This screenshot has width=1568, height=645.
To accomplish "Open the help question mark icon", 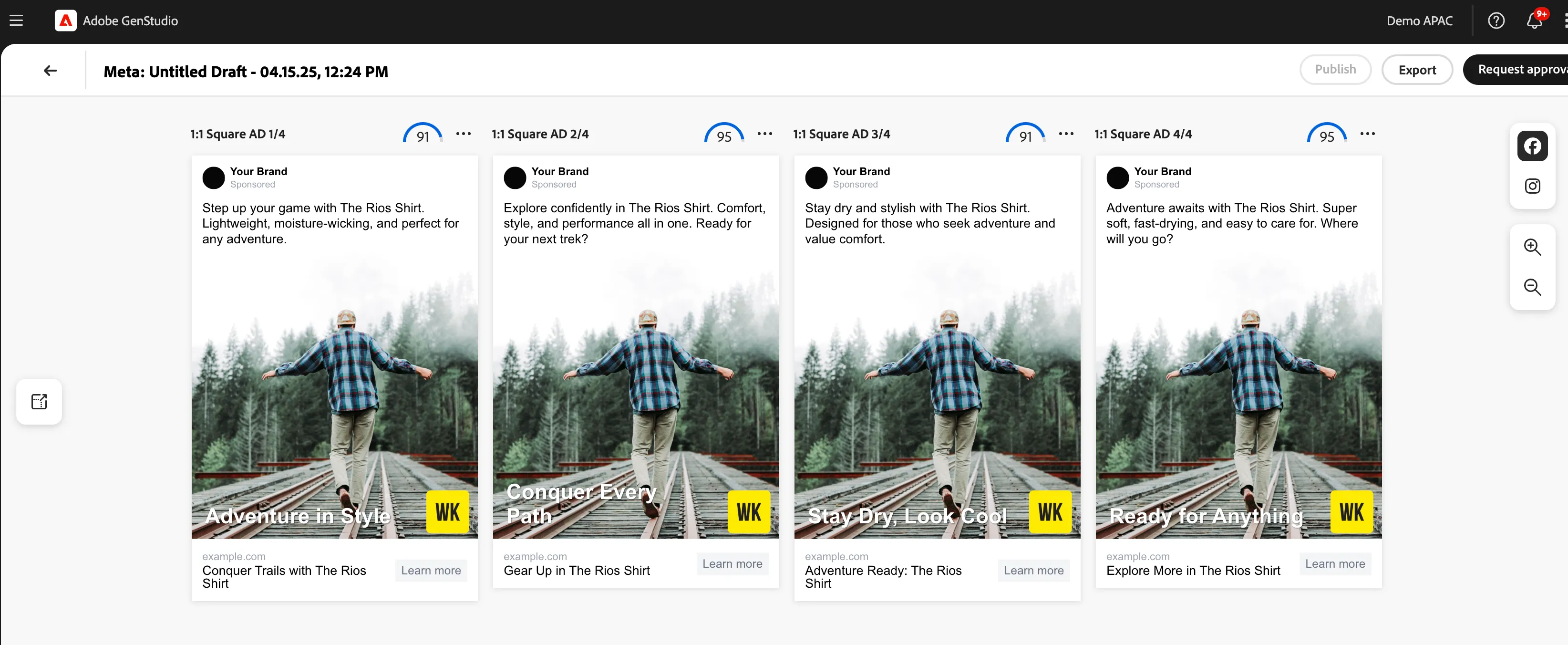I will click(1496, 21).
